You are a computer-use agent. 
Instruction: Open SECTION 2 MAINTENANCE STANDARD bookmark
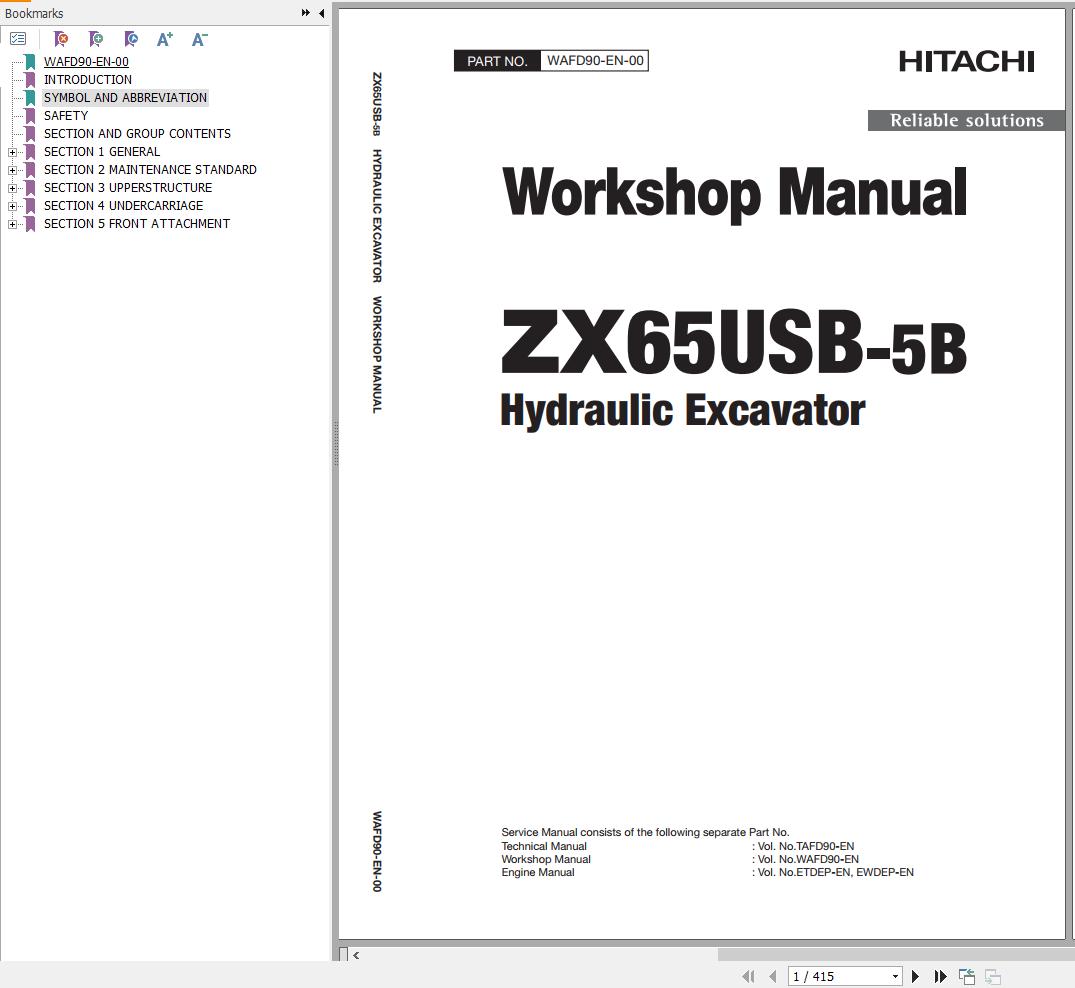click(150, 169)
